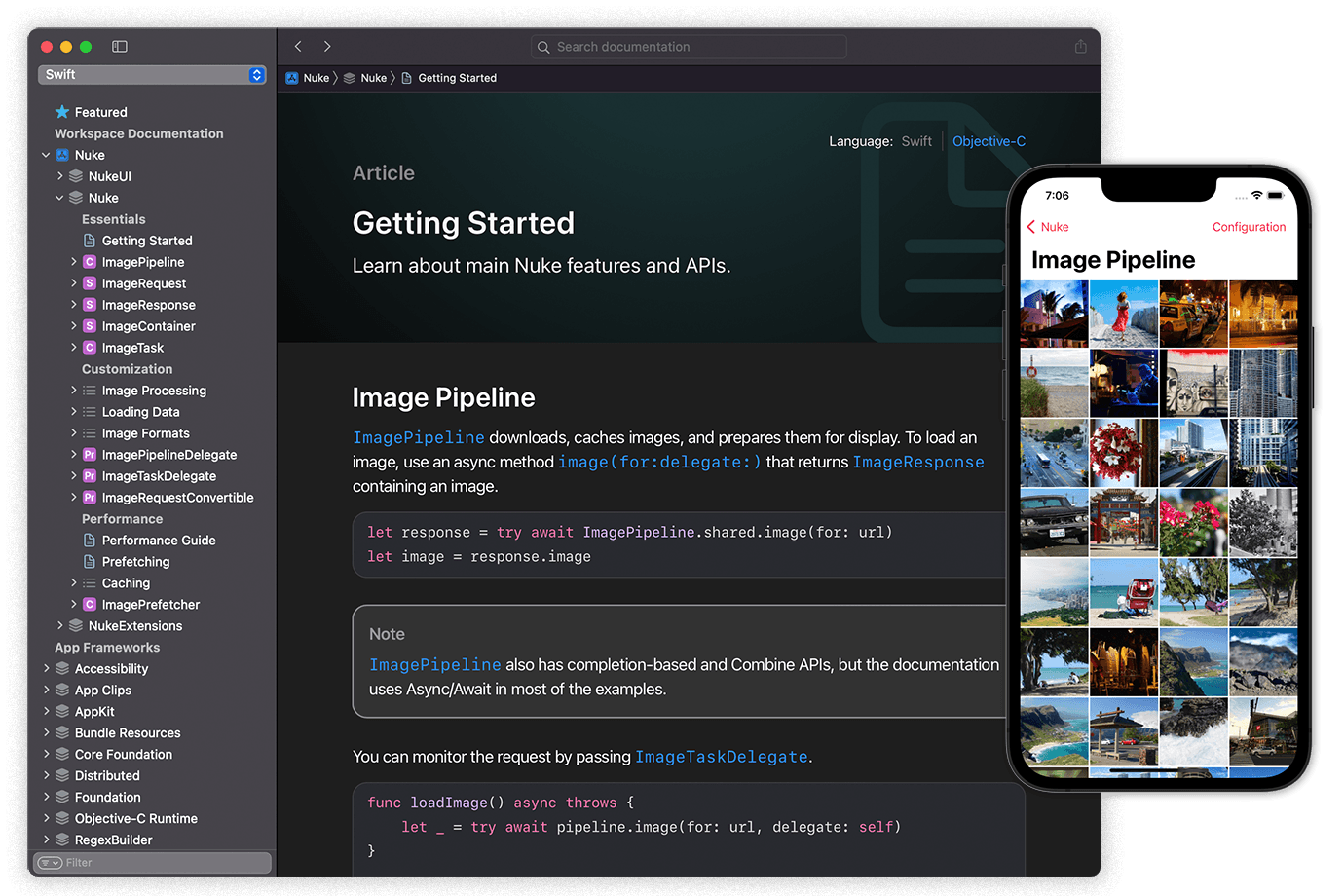This screenshot has height=896, width=1344.
Task: Click the filter icon in sidebar bottom
Action: (x=51, y=863)
